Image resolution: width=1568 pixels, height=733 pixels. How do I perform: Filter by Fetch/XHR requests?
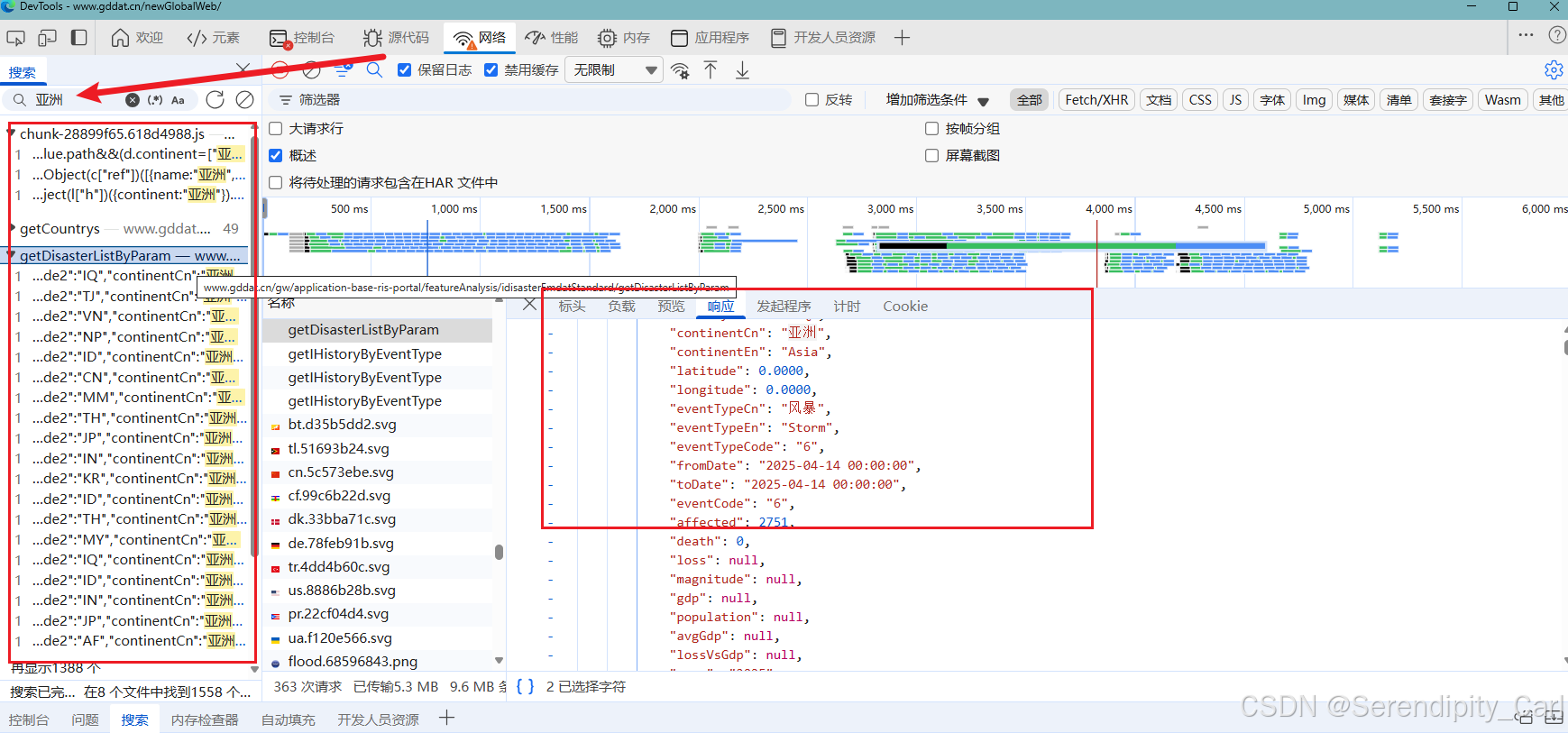tap(1096, 100)
